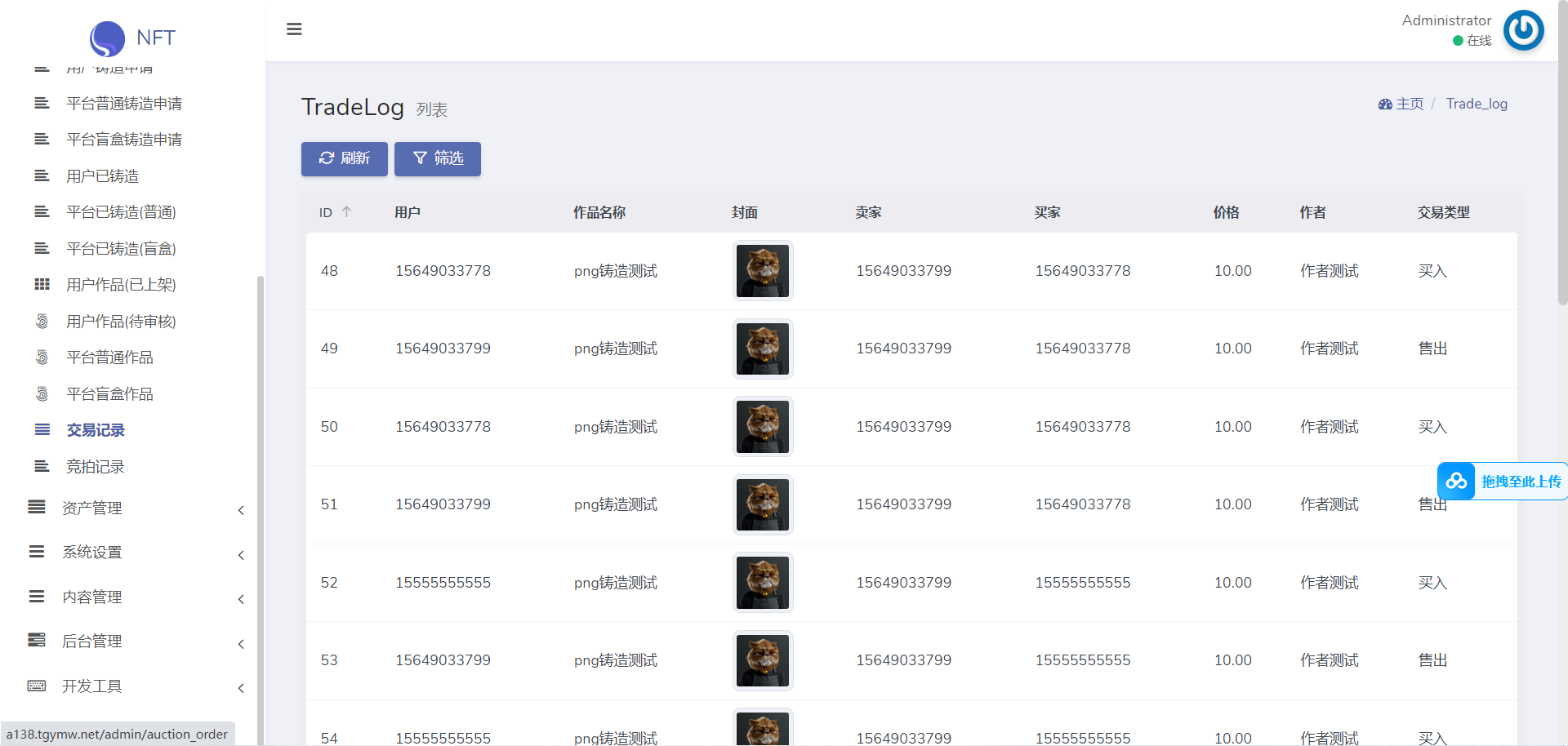Image resolution: width=1568 pixels, height=746 pixels.
Task: Open 平台盲盒铸造申请 in the sidebar
Action: pyautogui.click(x=124, y=140)
